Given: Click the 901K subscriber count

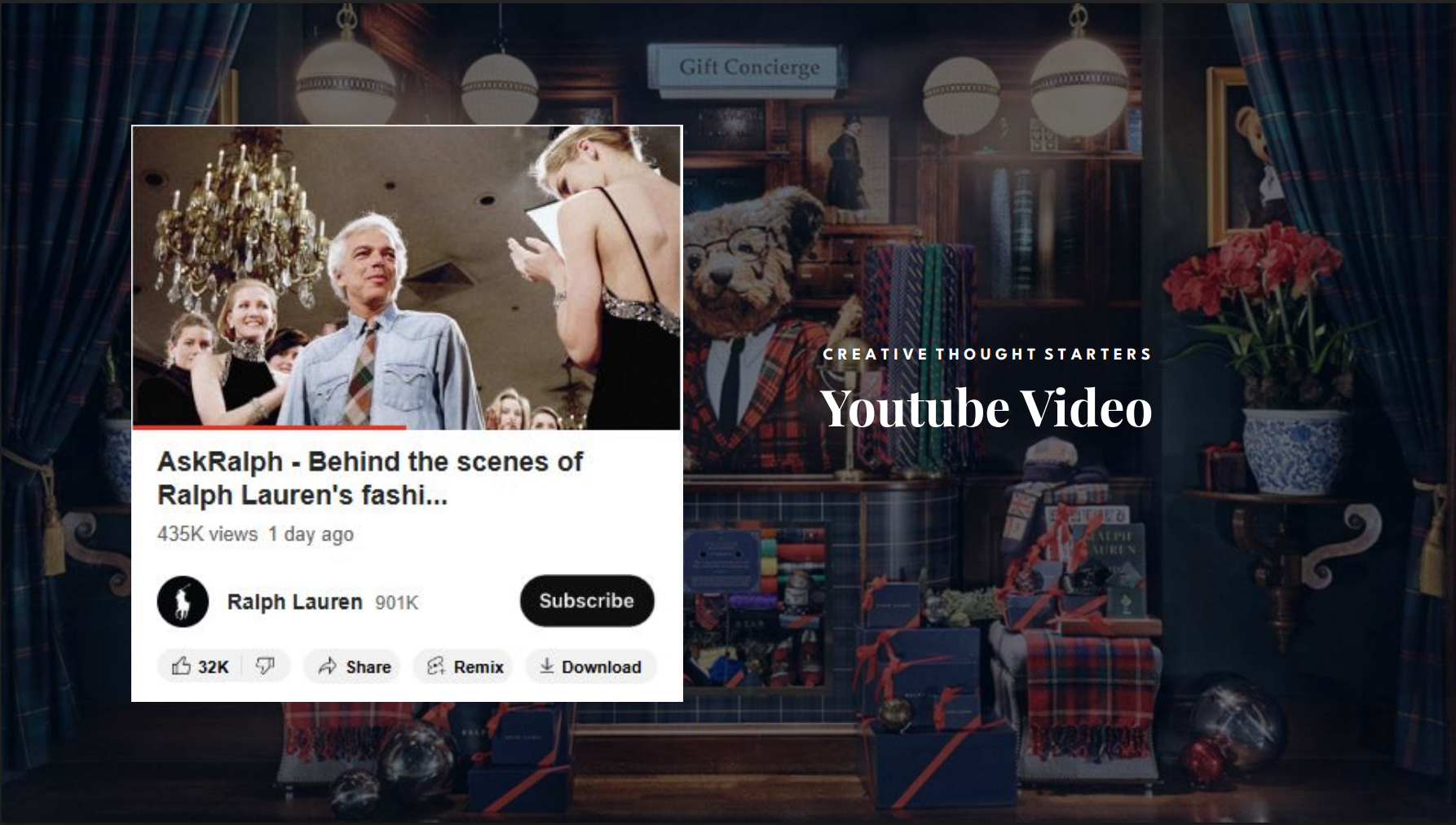Looking at the screenshot, I should (396, 602).
